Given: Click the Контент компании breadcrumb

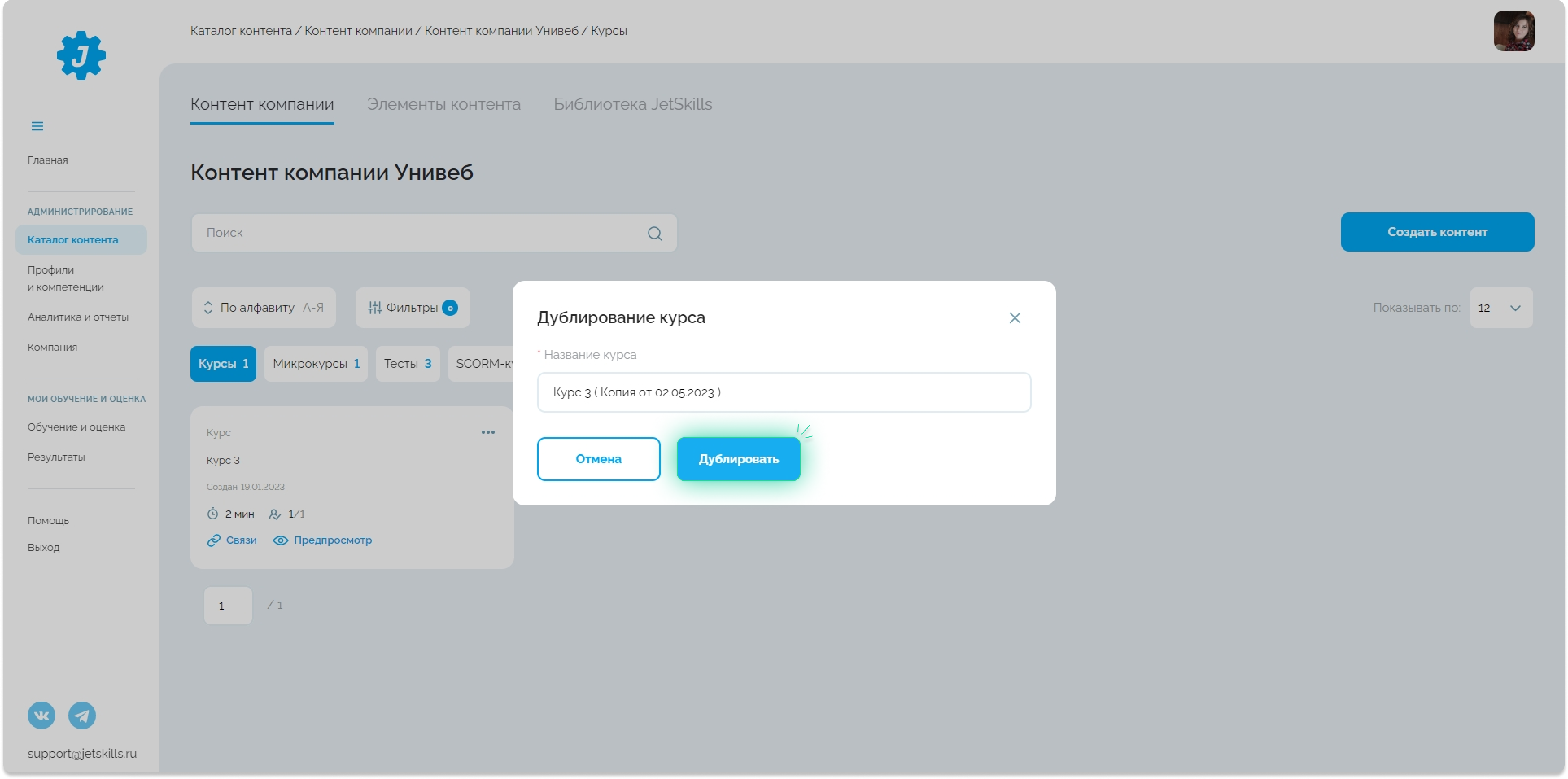Looking at the screenshot, I should [358, 31].
